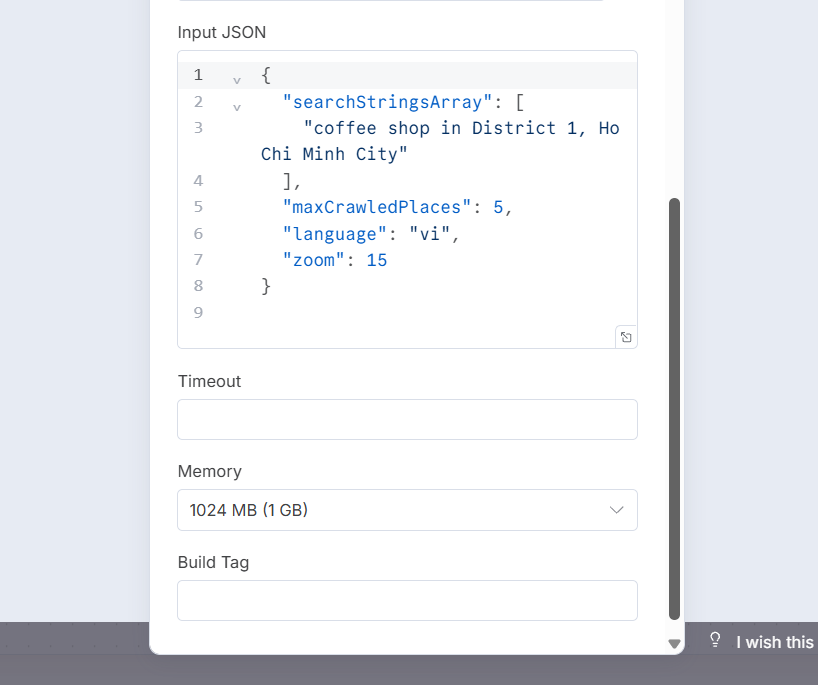
Task: Open the JSON editor fullscreen expand icon
Action: (x=626, y=337)
